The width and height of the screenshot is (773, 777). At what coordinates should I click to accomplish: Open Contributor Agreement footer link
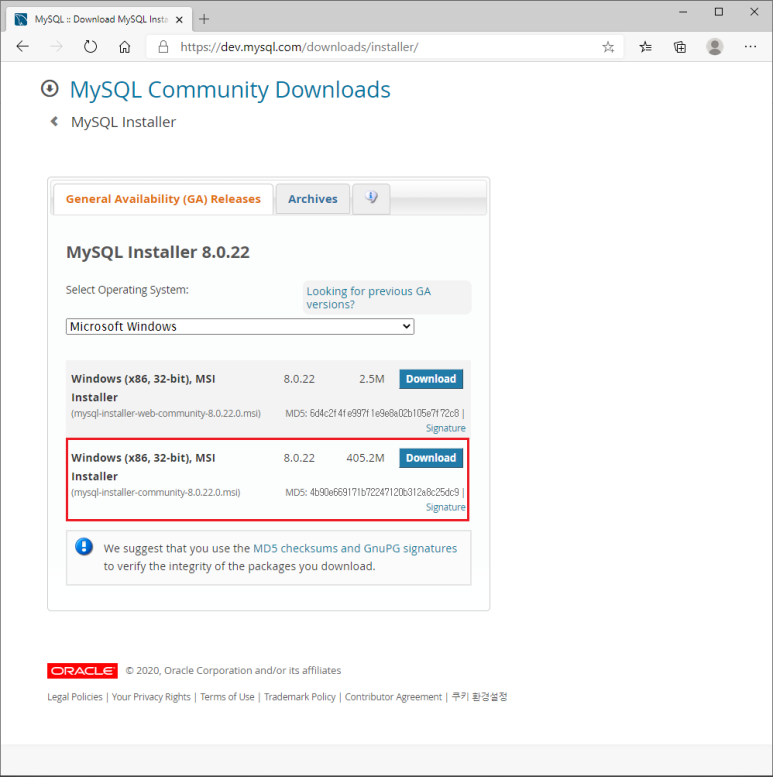393,697
